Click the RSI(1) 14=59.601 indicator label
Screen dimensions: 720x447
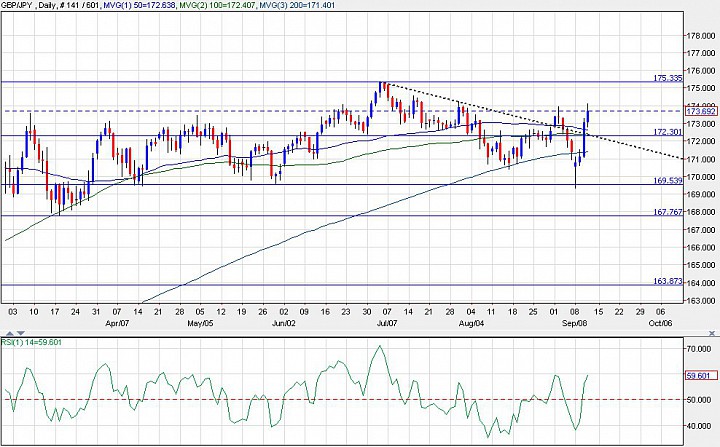point(31,342)
